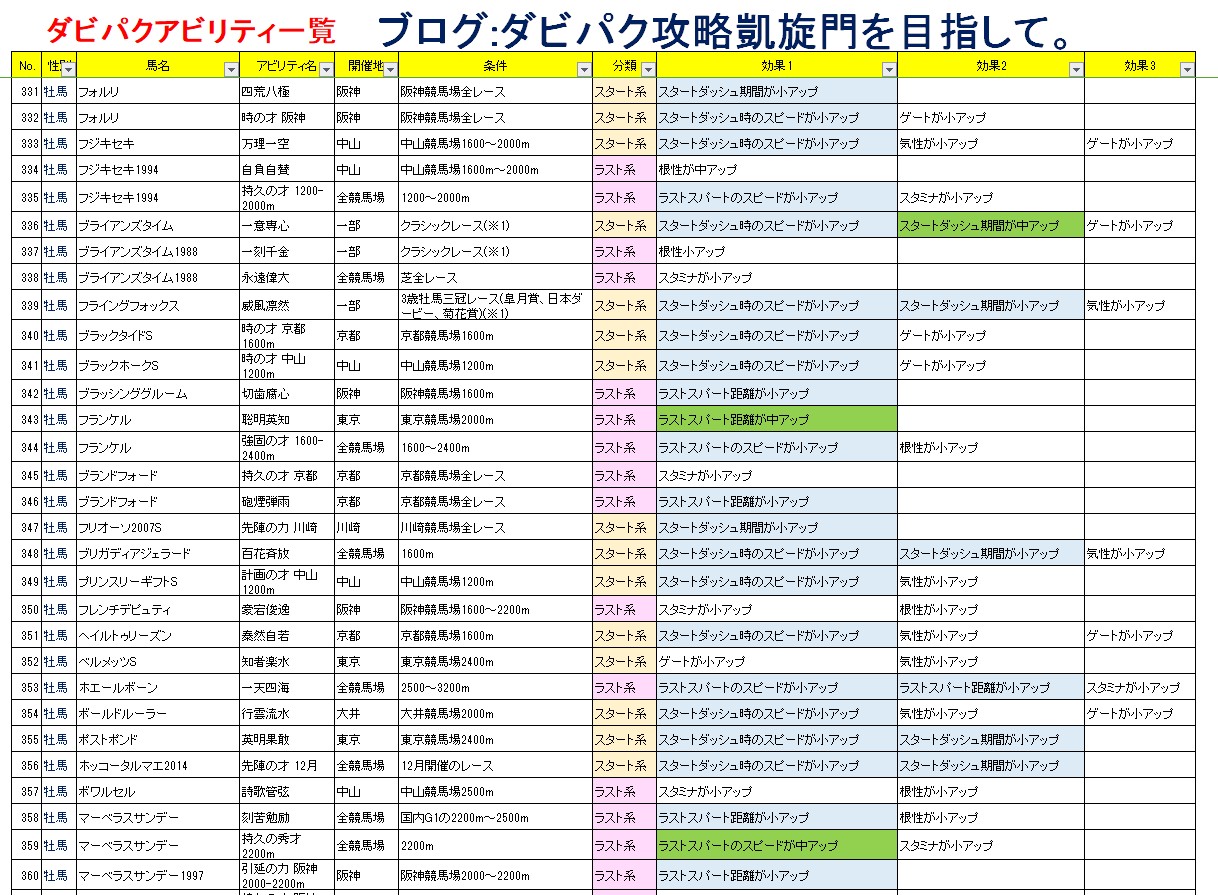Select condition cell 2500~3200m

click(494, 687)
